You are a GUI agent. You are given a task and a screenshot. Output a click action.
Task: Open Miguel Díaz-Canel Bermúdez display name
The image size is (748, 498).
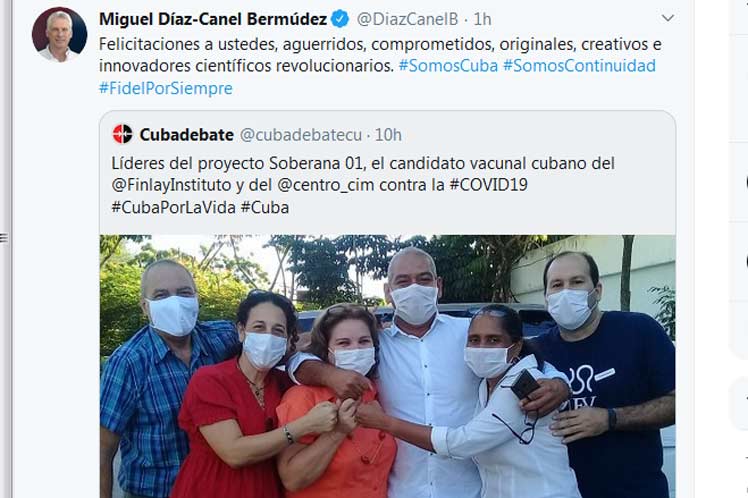[213, 19]
